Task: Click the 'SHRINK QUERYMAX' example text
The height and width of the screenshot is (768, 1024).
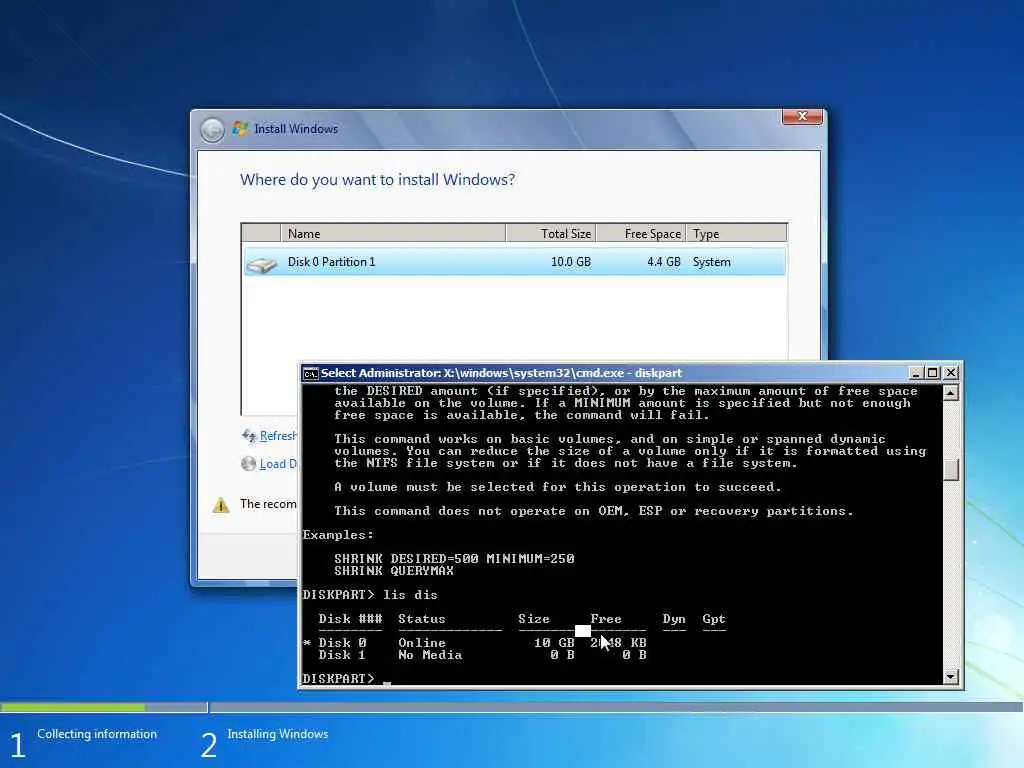Action: pyautogui.click(x=394, y=571)
